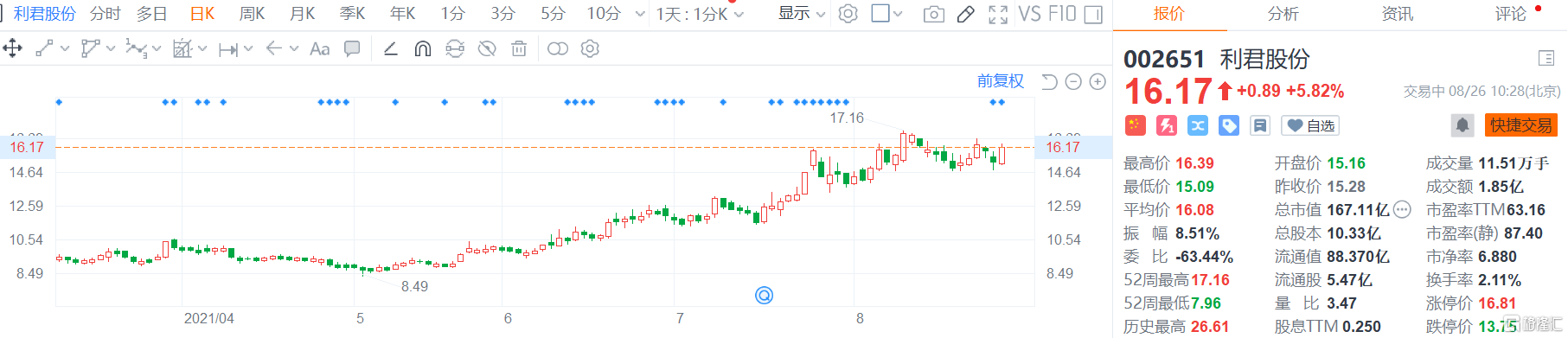Select the magnet snap drawing tool

pyautogui.click(x=423, y=49)
